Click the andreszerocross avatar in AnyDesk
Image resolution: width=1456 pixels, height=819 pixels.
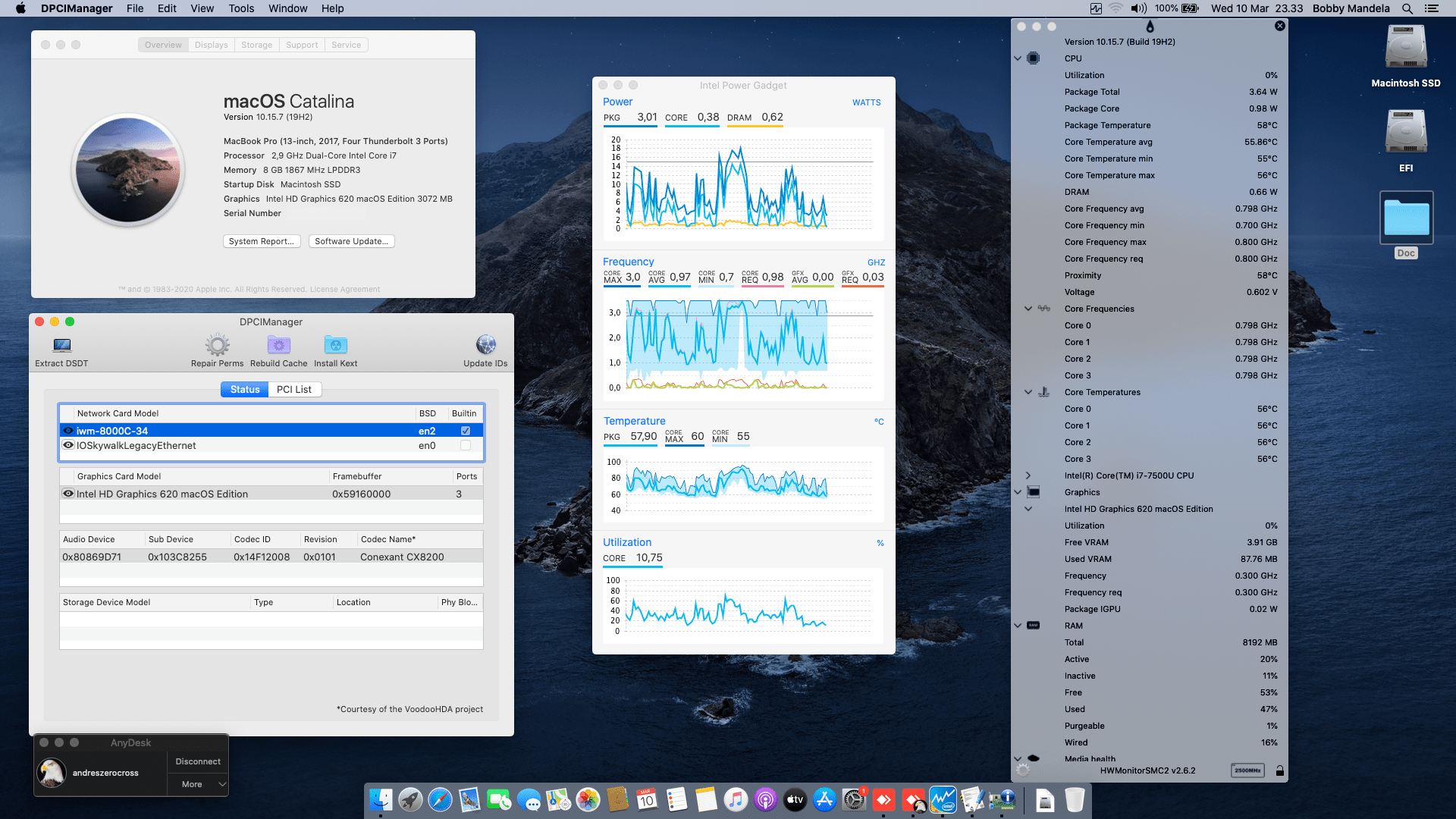point(52,773)
